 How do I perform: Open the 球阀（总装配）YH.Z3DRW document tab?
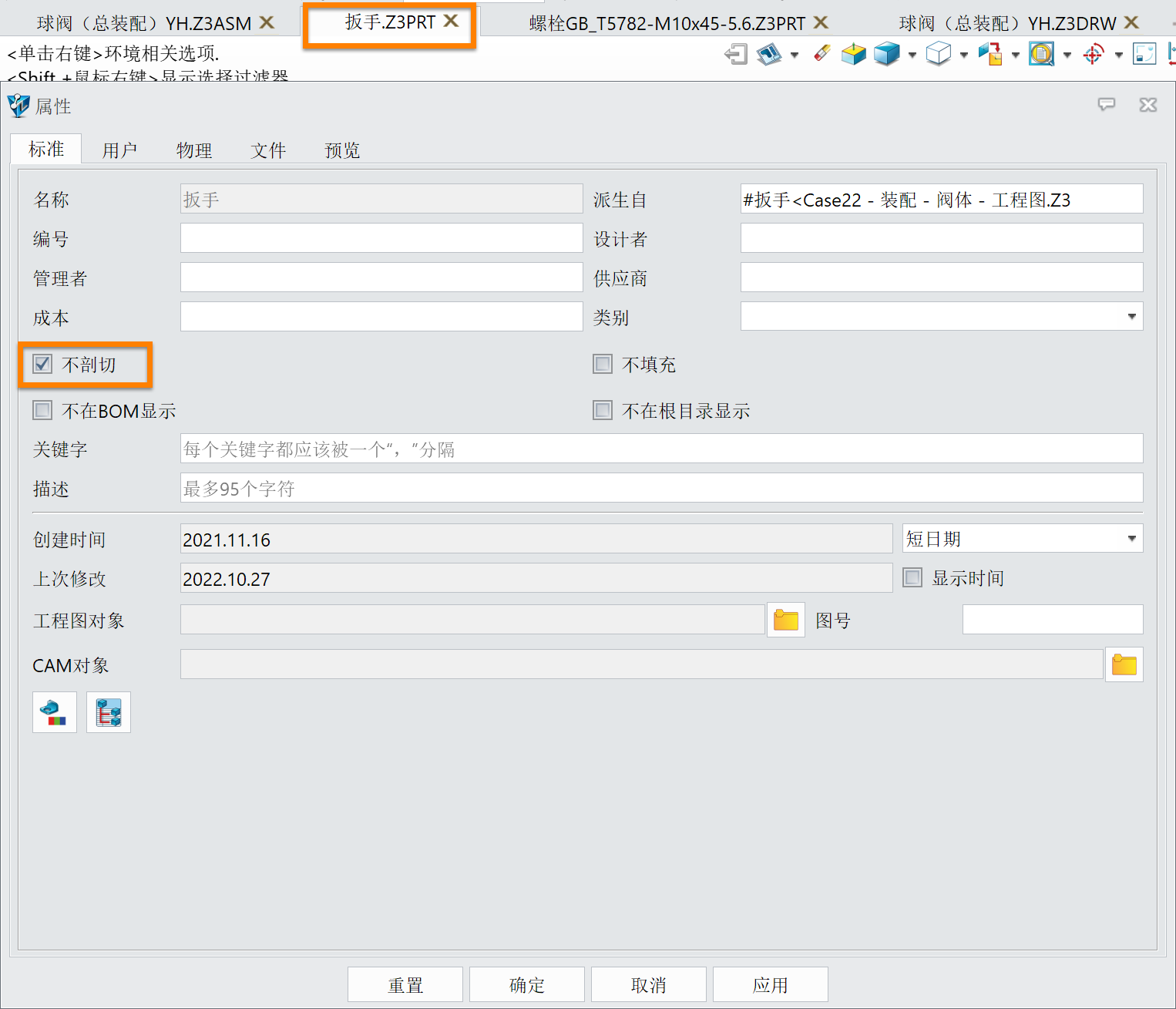1007,23
